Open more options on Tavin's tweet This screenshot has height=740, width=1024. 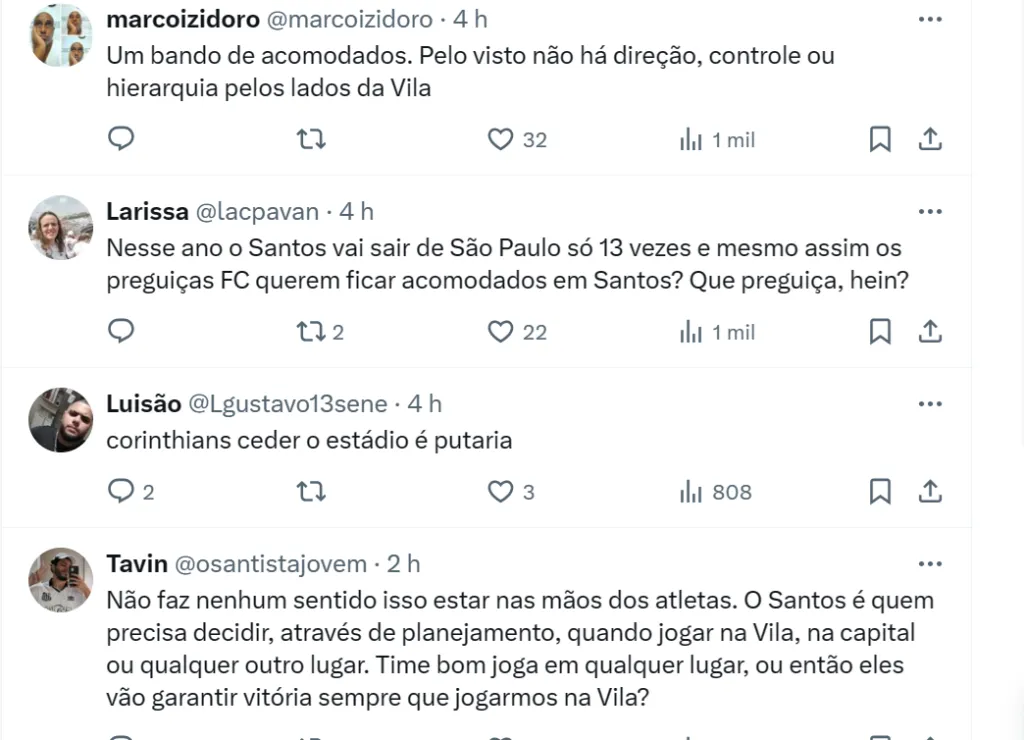(x=930, y=564)
